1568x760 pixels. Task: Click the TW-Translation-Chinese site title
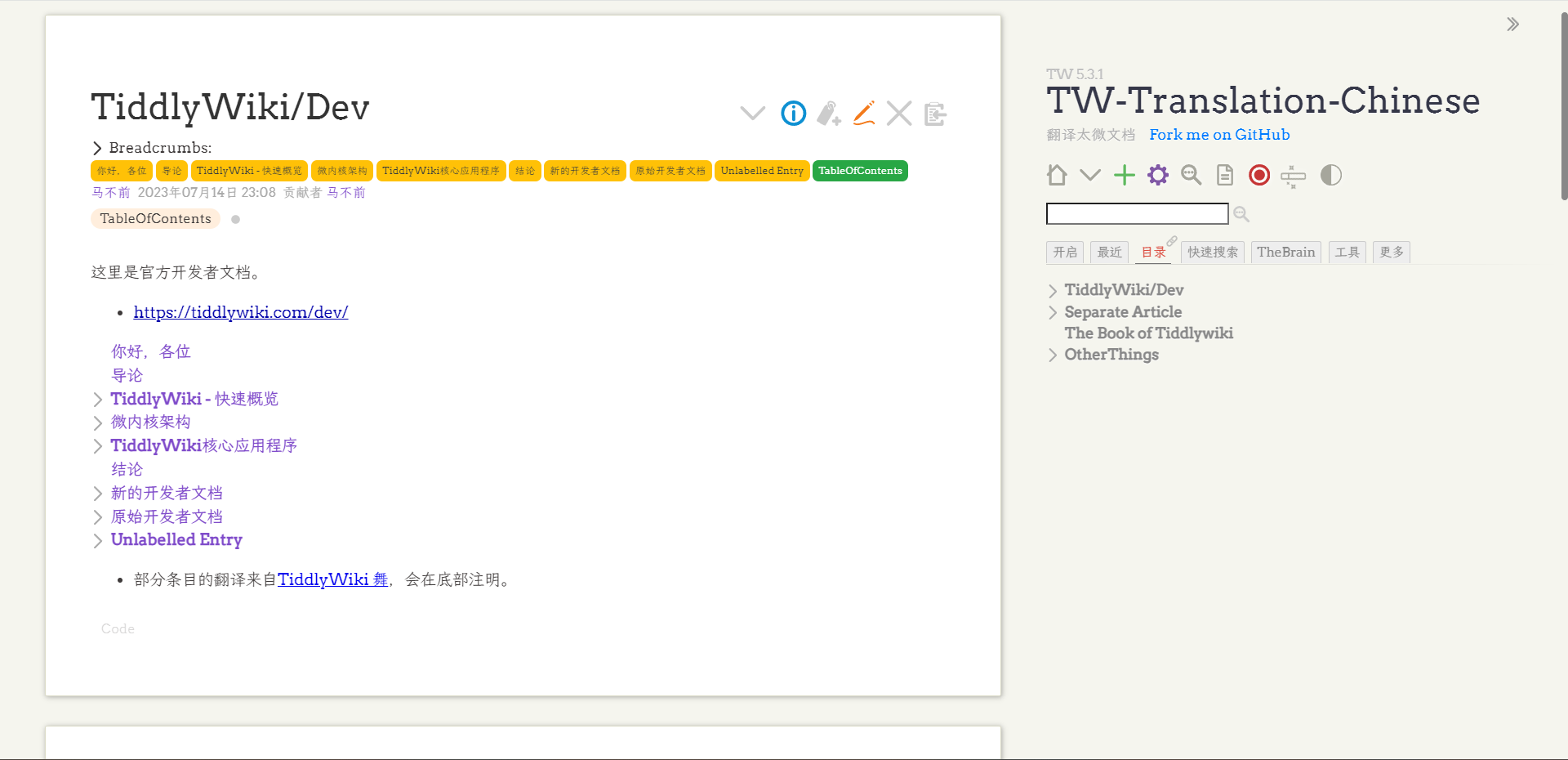click(x=1263, y=101)
